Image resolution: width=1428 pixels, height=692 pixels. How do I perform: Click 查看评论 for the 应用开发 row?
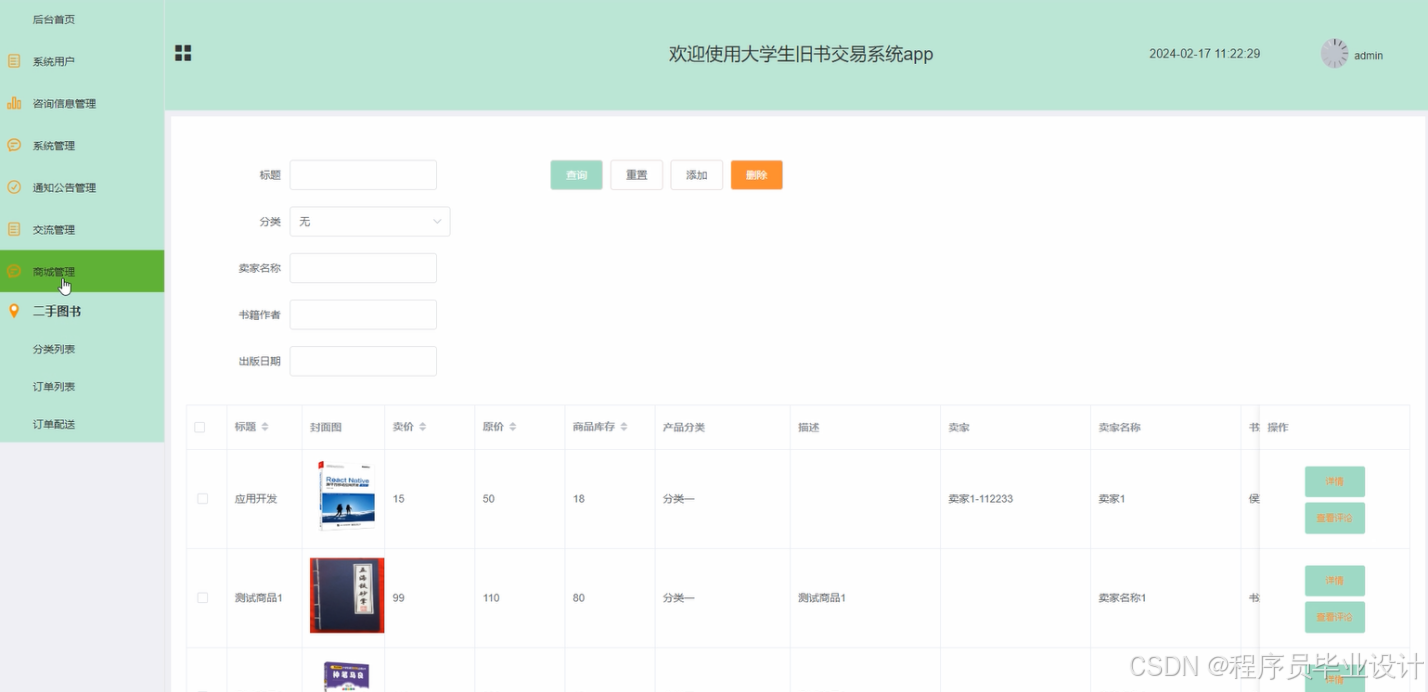click(x=1334, y=518)
